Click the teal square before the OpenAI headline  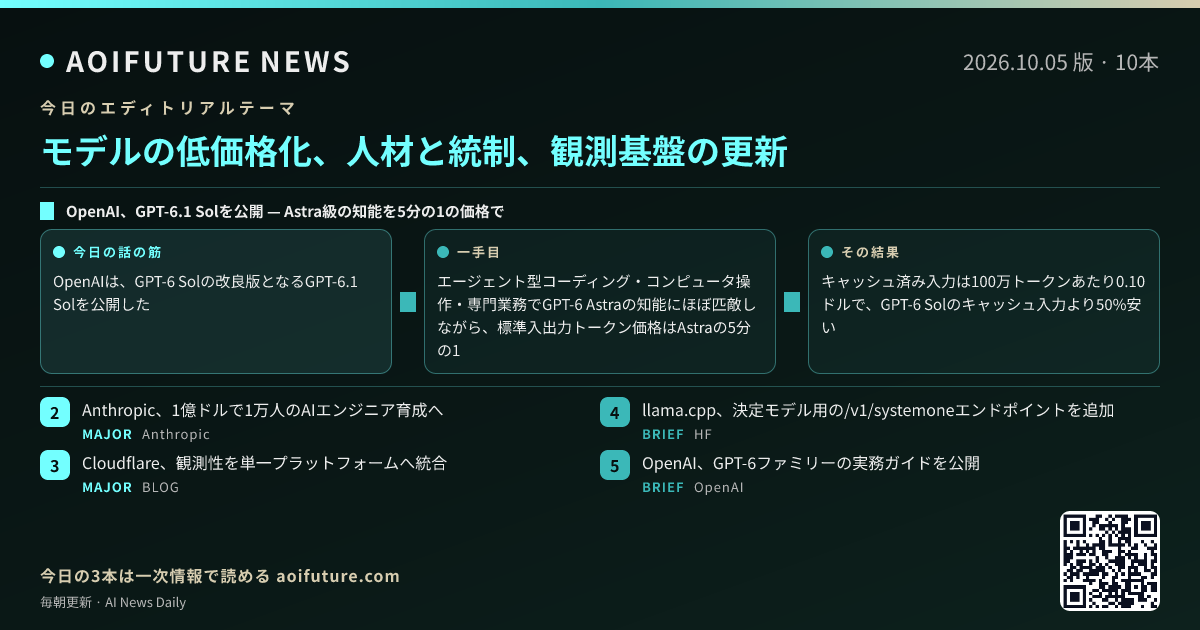[47, 211]
